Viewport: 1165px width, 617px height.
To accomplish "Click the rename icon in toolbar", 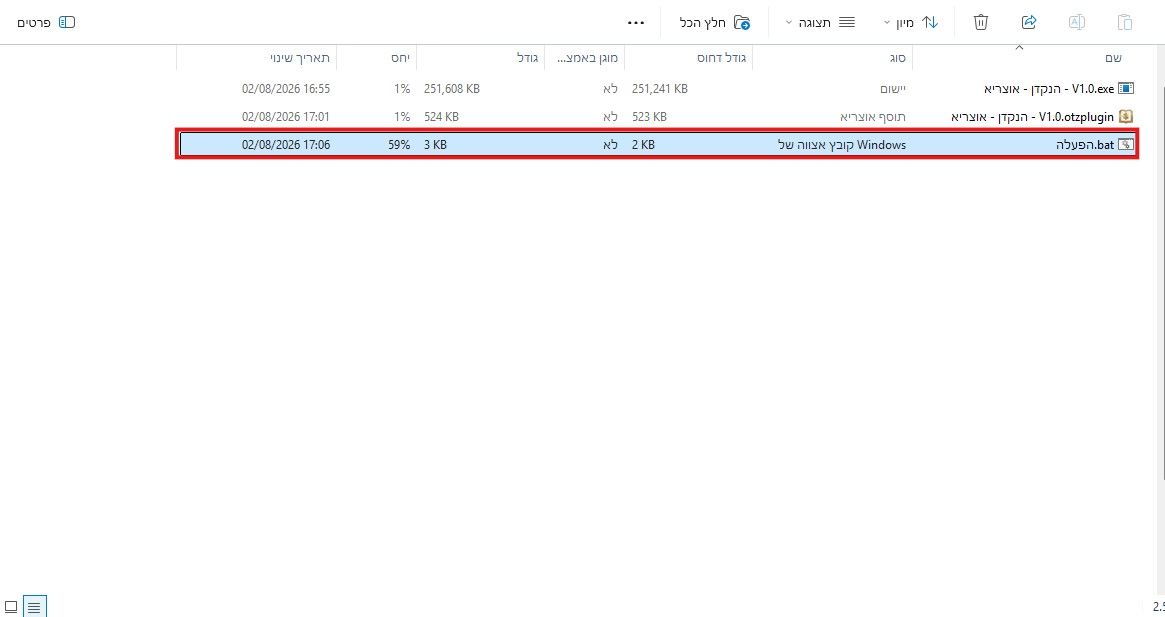I will 1077,22.
